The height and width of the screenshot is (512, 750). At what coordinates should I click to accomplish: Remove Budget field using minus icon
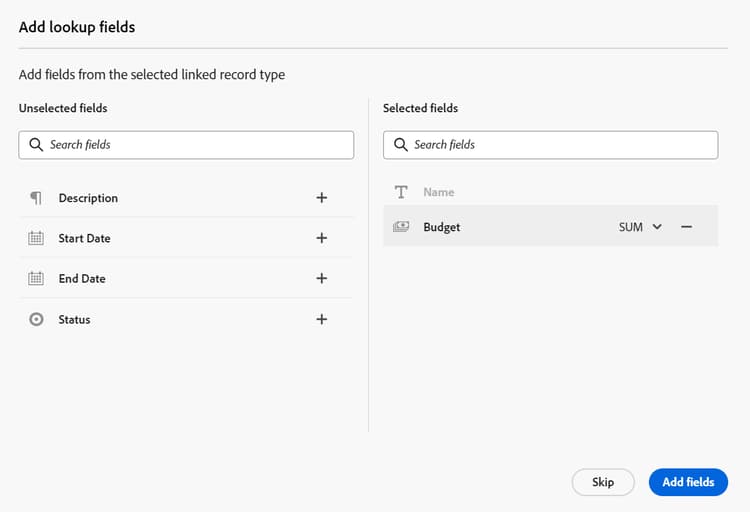pos(687,227)
